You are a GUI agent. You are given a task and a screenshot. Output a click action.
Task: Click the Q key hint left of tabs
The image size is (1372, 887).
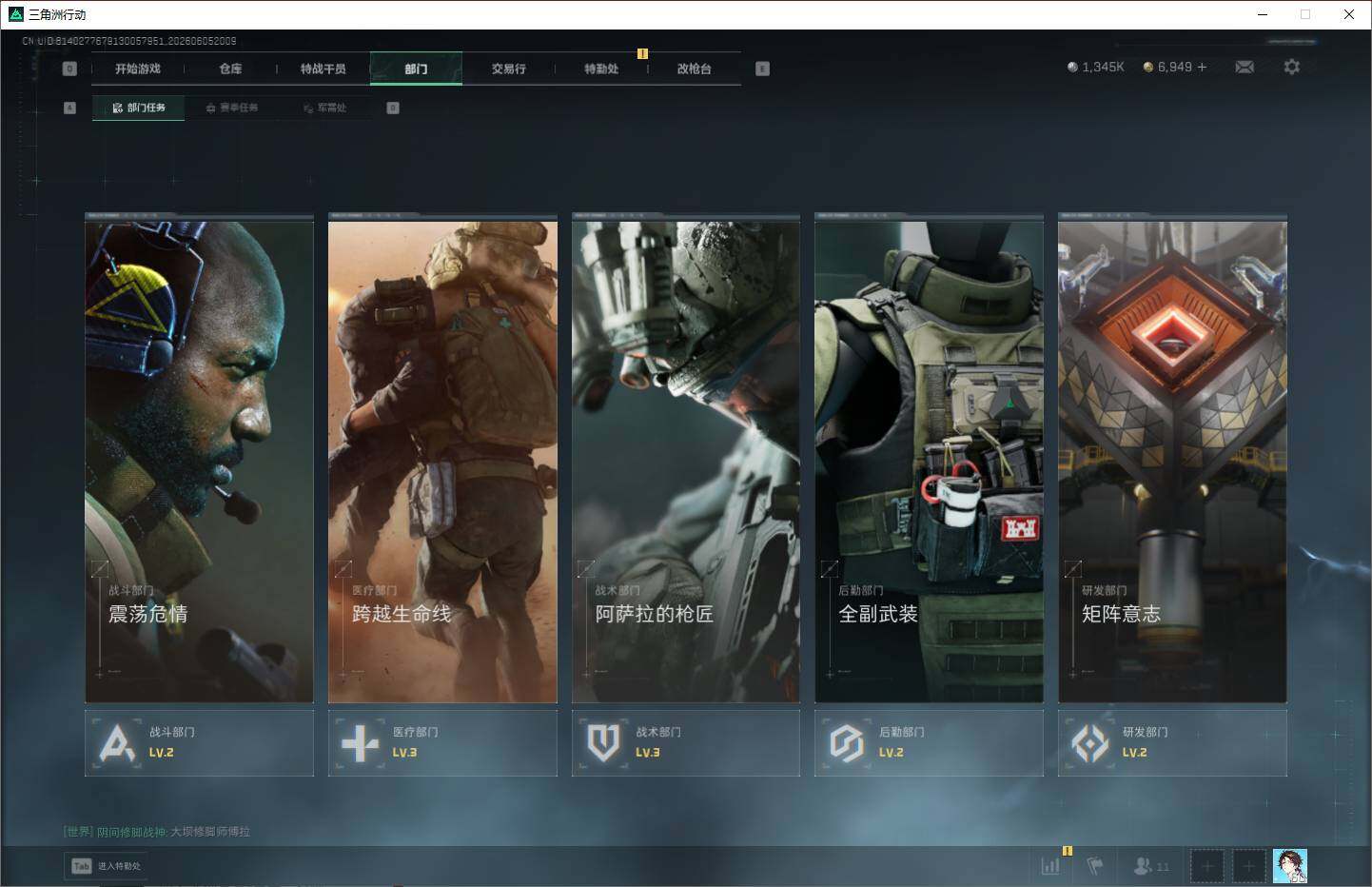pyautogui.click(x=69, y=69)
